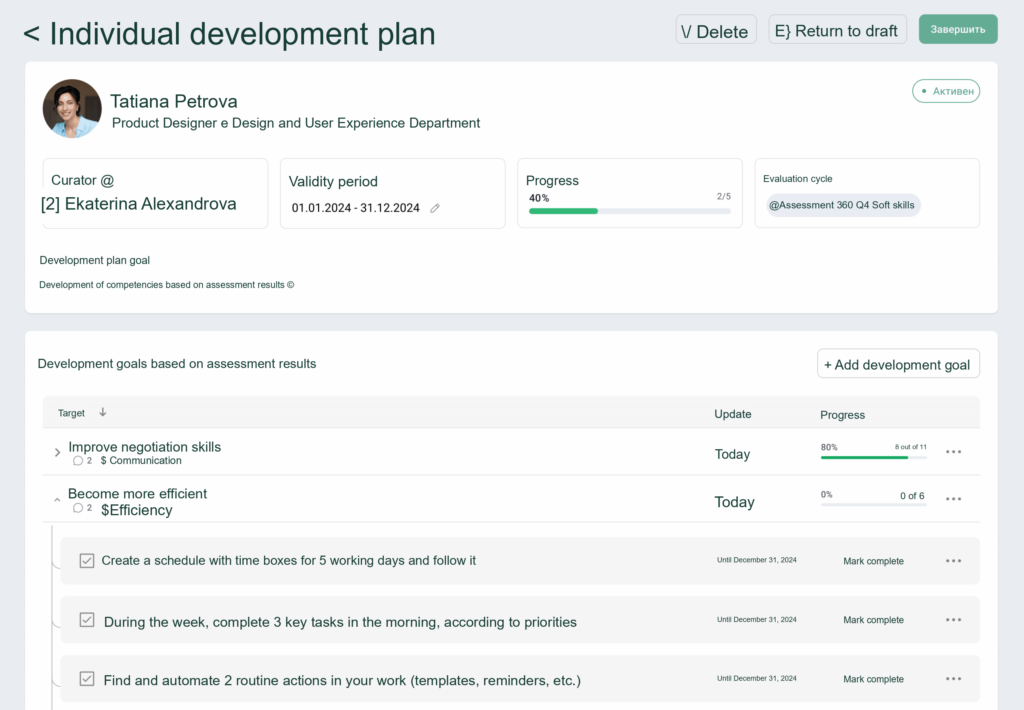The width and height of the screenshot is (1024, 710).
Task: Open more options for automate routine actions task
Action: point(953,679)
